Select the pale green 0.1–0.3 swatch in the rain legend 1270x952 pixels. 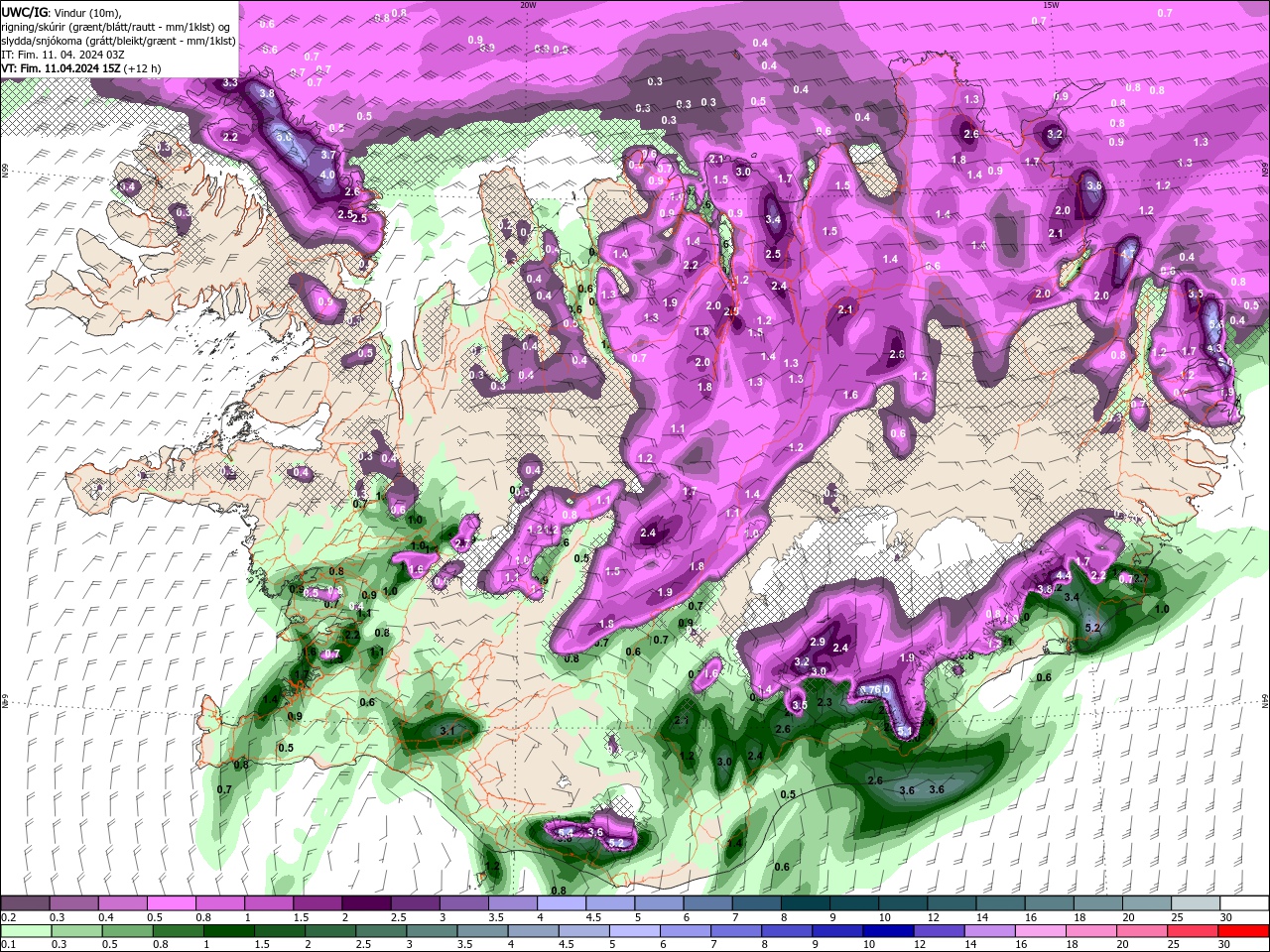25,930
